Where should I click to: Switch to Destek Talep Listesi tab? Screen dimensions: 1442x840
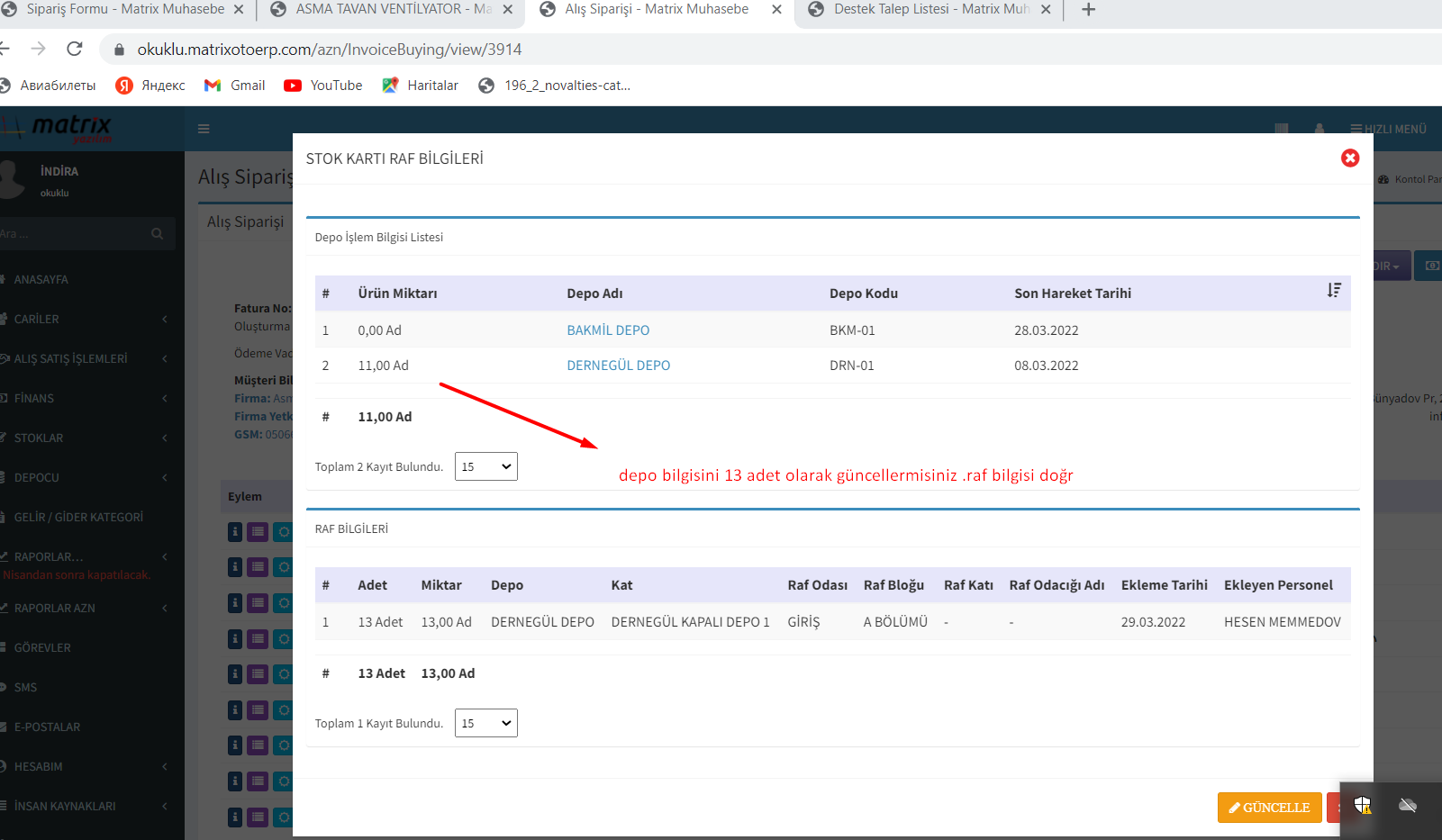930,10
